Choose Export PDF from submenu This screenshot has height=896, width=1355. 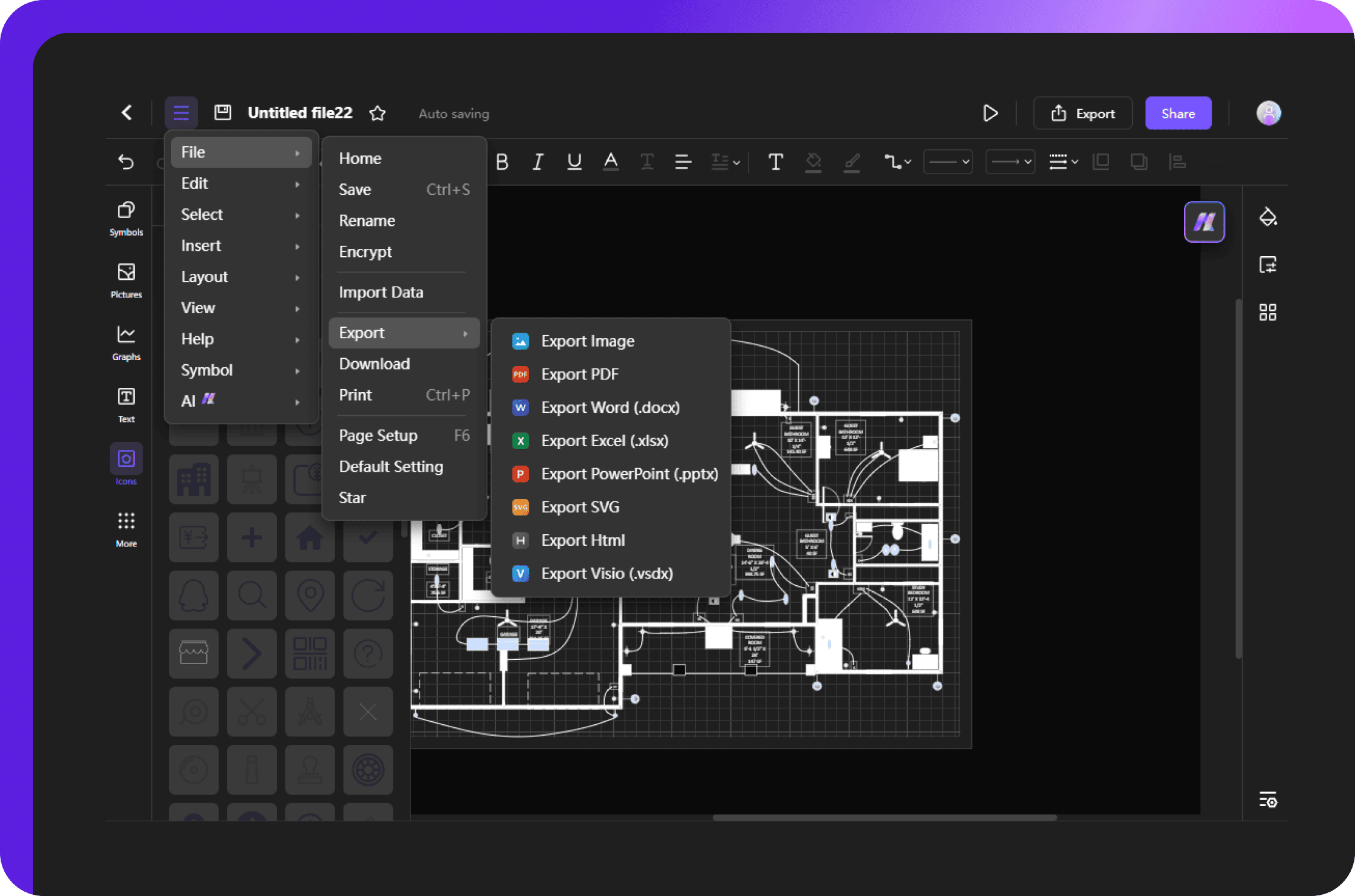point(579,374)
